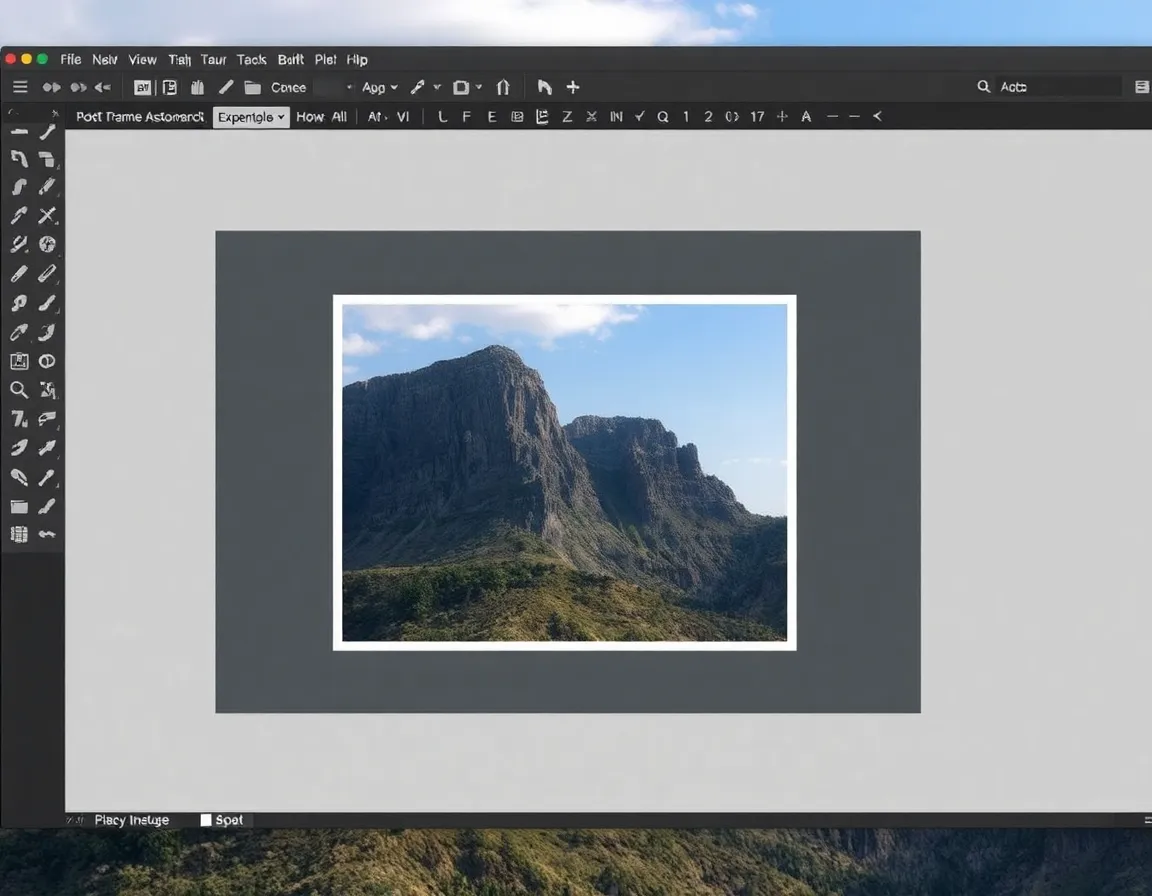1152x896 pixels.
Task: Expand the App dropdown in the top toolbar
Action: click(x=380, y=87)
